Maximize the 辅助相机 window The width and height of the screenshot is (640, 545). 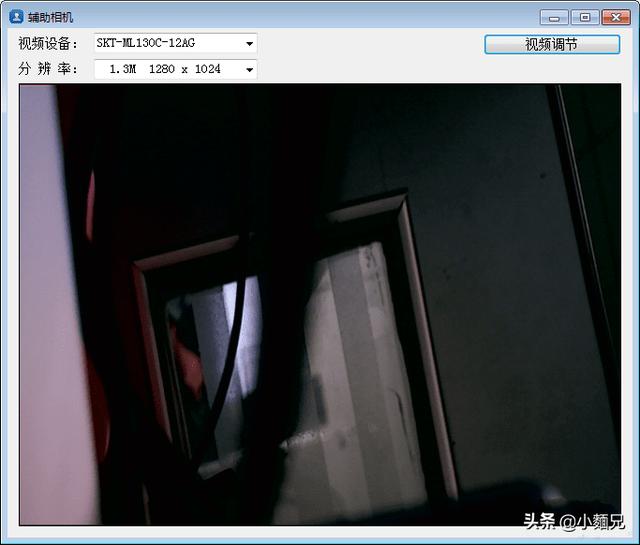tap(585, 18)
